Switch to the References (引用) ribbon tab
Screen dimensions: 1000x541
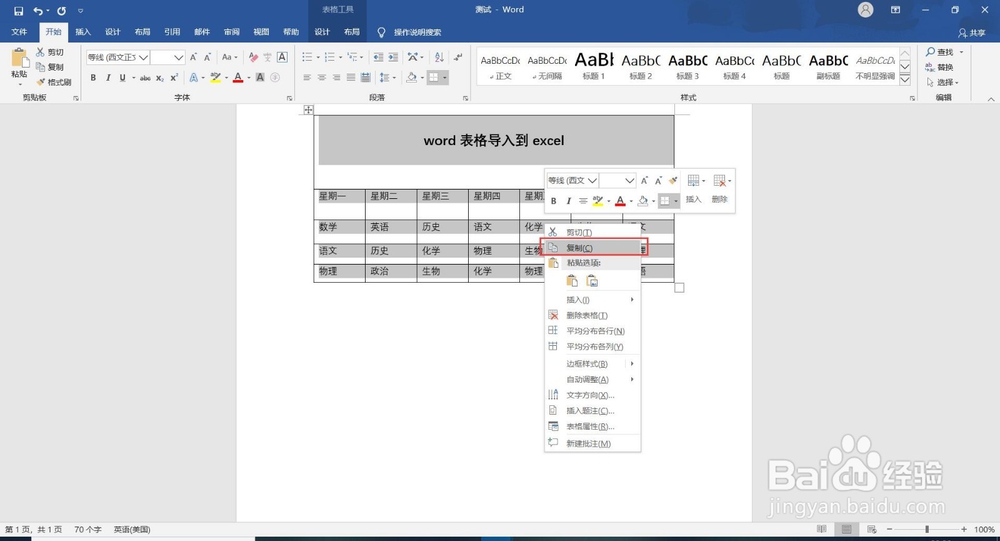pos(172,32)
